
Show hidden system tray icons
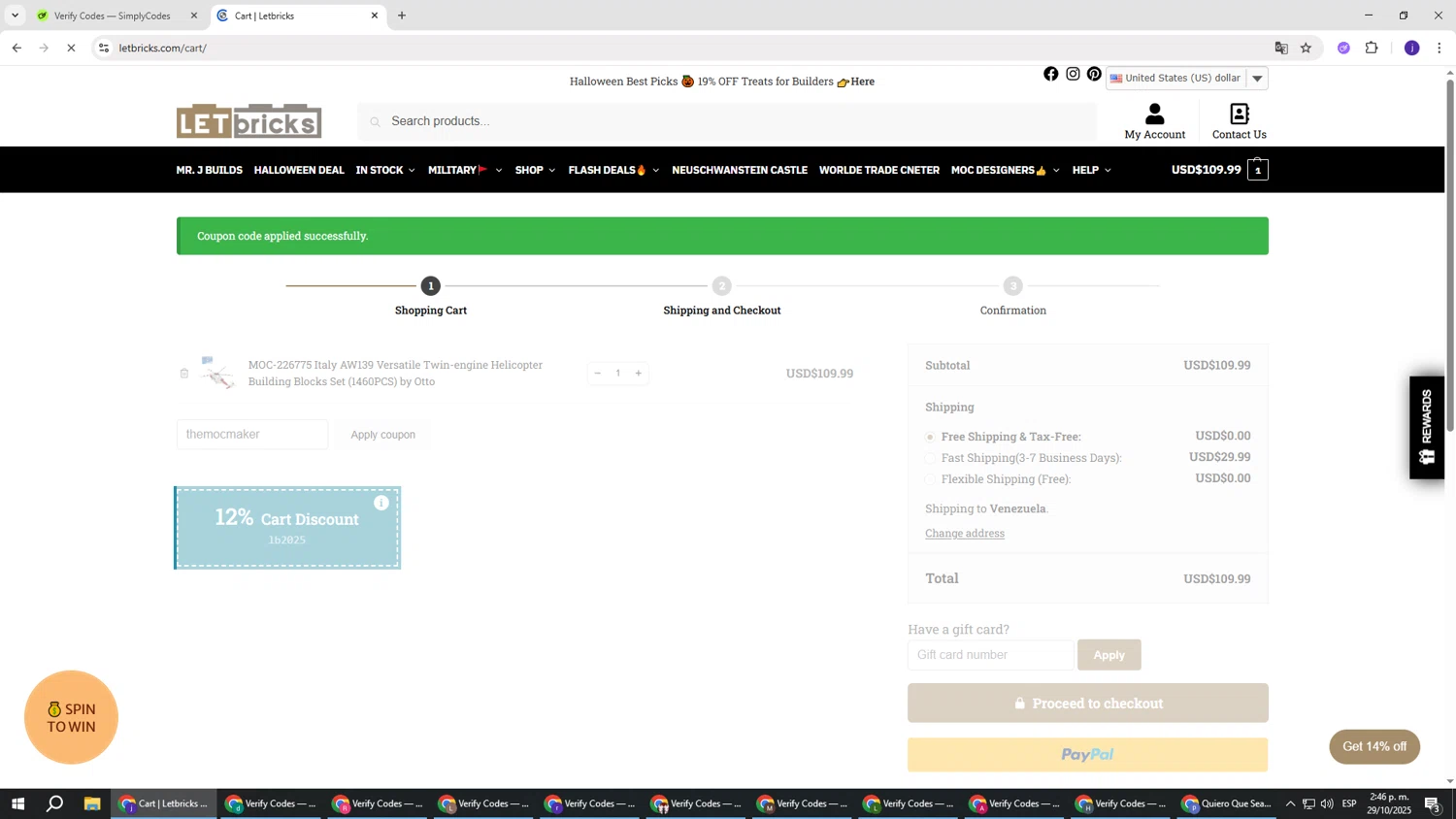click(1290, 803)
